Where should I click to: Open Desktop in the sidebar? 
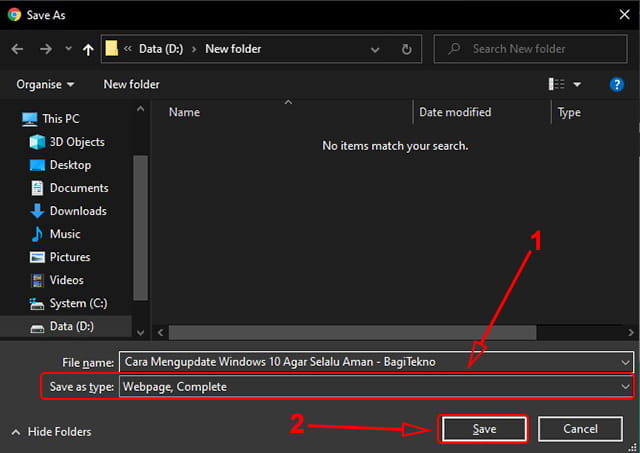(70, 165)
